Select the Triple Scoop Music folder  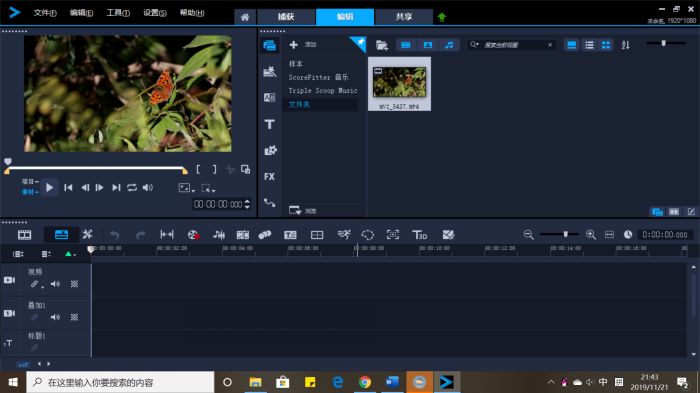(x=323, y=91)
